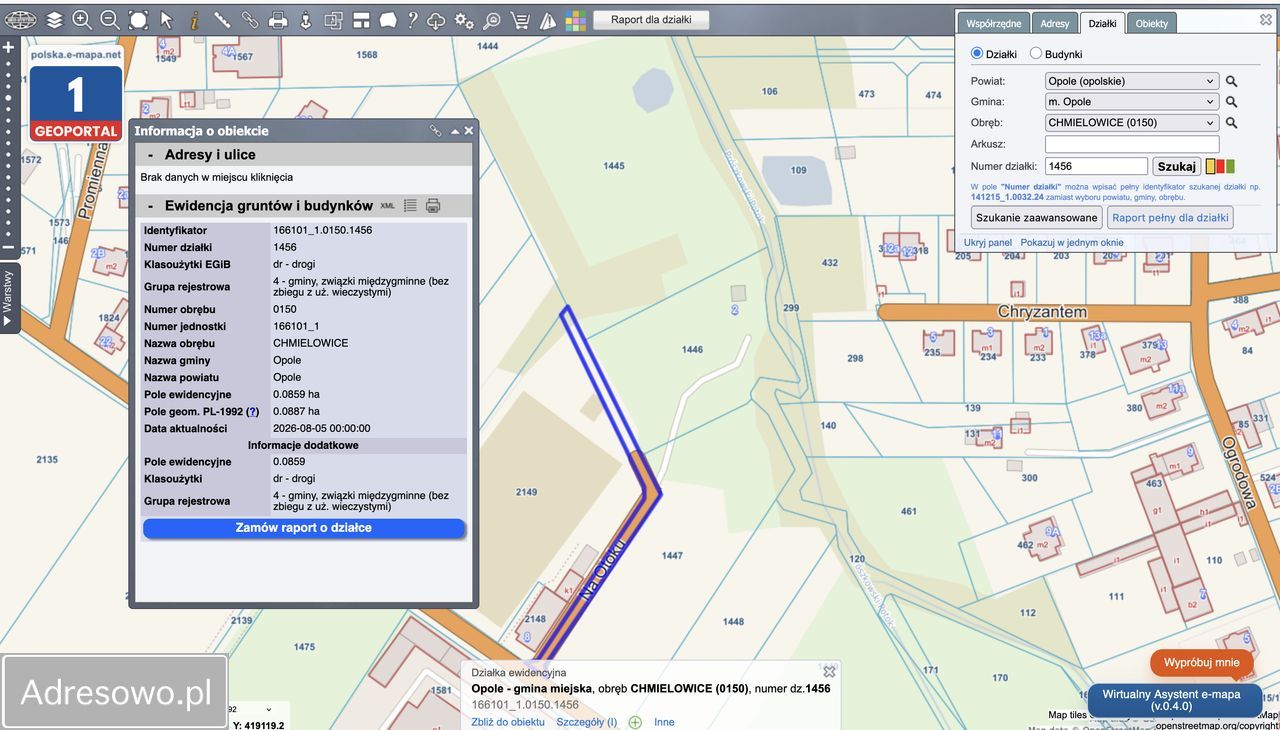Print the land registry information
Viewport: 1280px width, 730px height.
pos(433,206)
